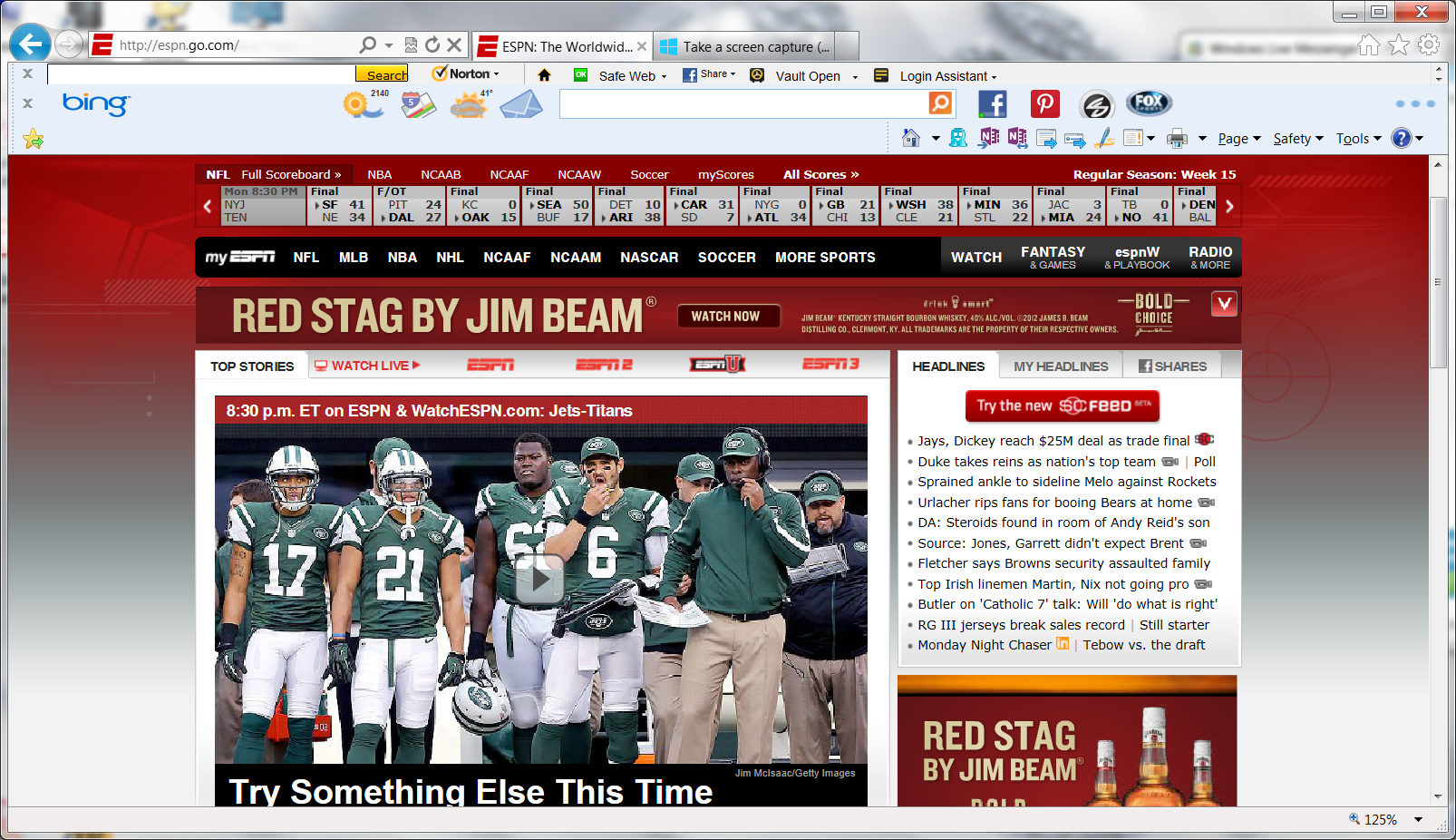Expand the Safety menu dropdown
The image size is (1456, 840).
pyautogui.click(x=1297, y=139)
